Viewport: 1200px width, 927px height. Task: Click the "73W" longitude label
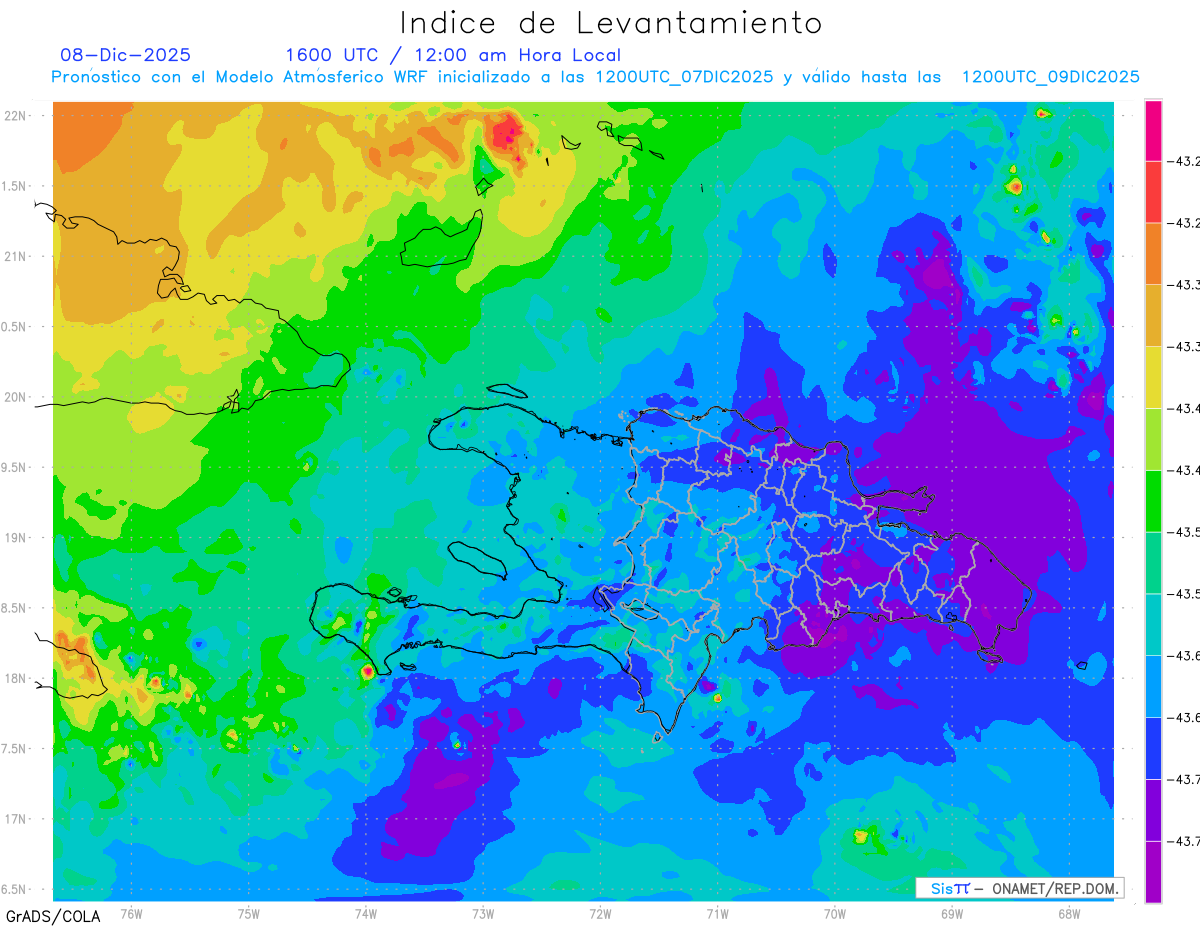[483, 912]
